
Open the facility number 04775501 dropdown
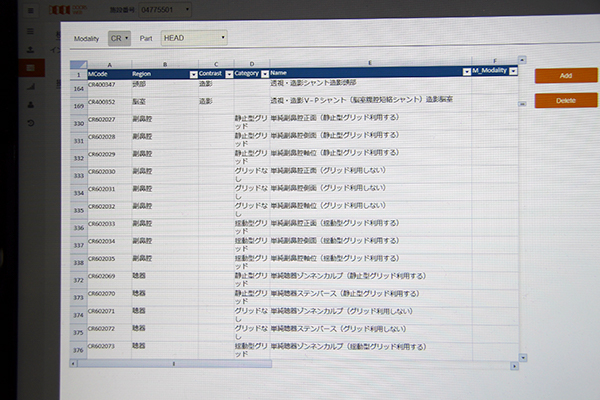(x=162, y=10)
